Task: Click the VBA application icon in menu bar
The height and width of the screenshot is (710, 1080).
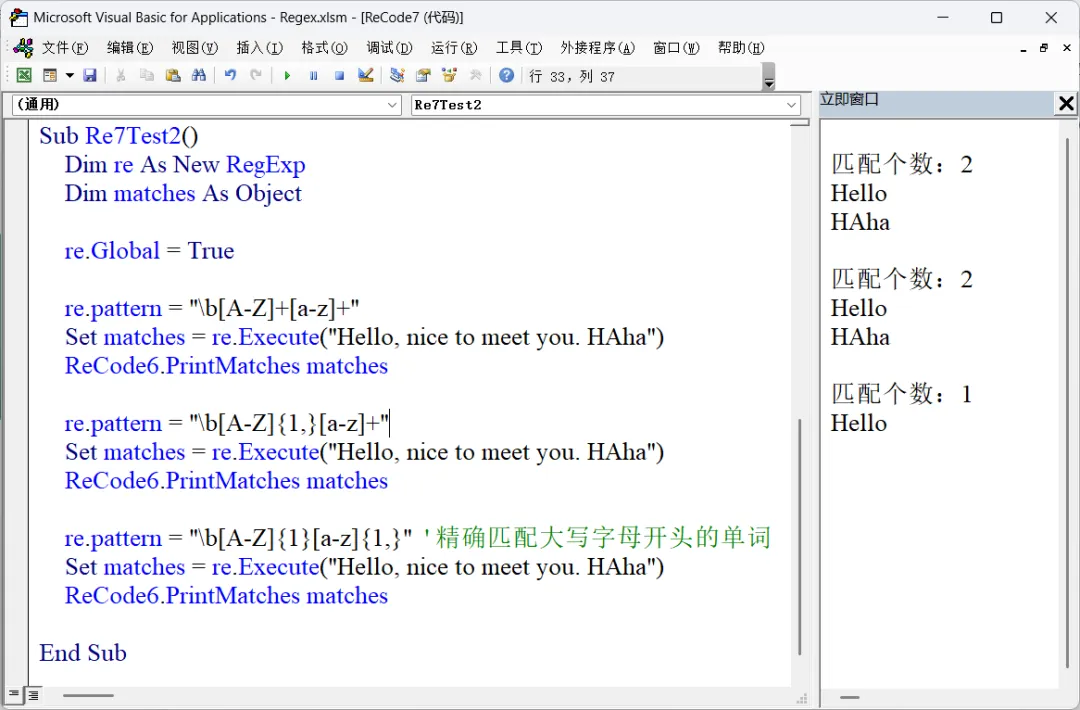Action: tap(23, 48)
